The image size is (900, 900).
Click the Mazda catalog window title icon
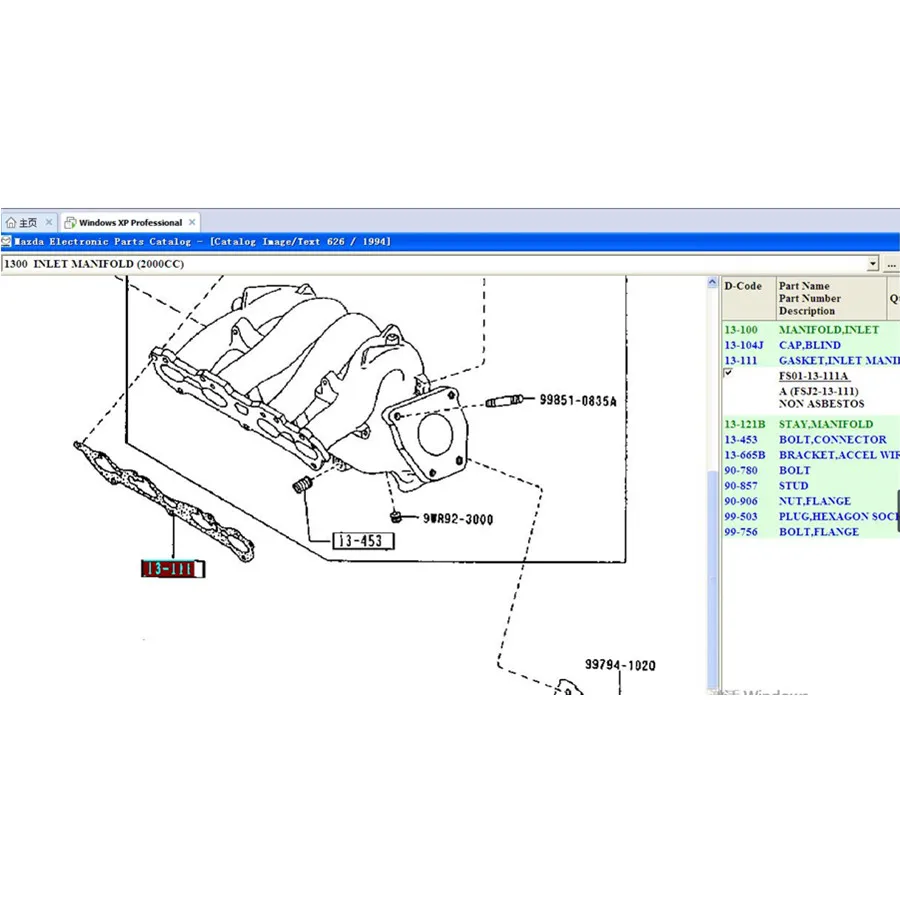coord(6,242)
